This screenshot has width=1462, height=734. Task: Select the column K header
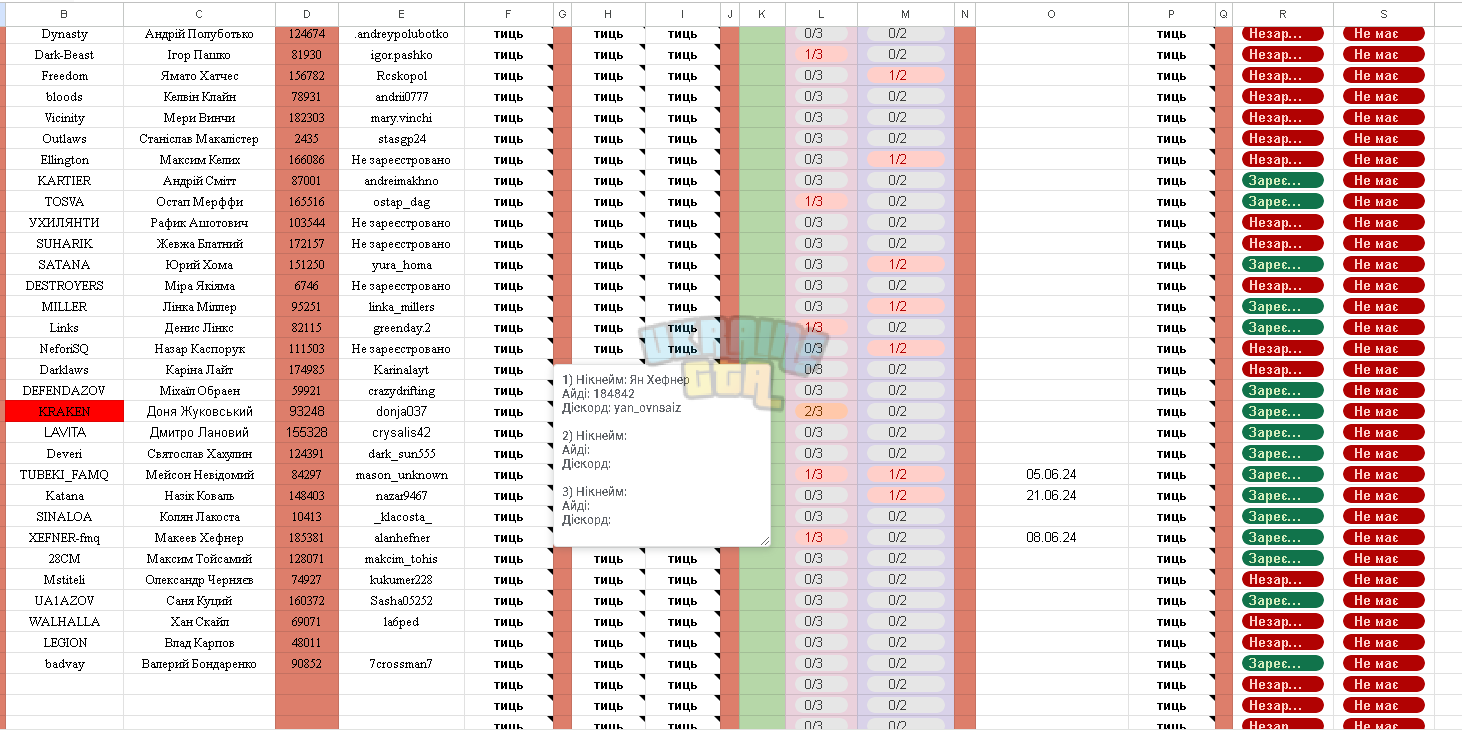coord(762,14)
